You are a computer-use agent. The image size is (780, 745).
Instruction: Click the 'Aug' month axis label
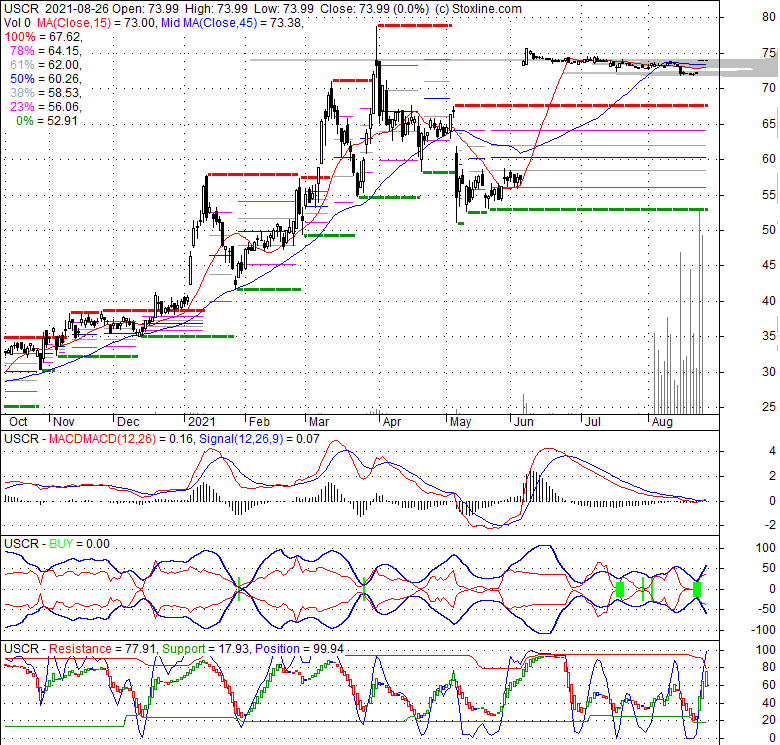tap(662, 422)
